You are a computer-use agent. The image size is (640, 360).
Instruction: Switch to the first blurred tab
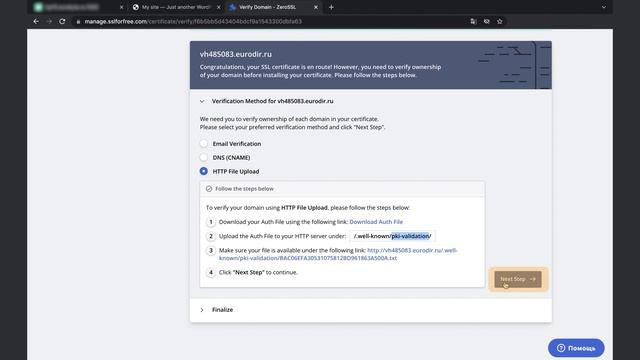[x=78, y=7]
